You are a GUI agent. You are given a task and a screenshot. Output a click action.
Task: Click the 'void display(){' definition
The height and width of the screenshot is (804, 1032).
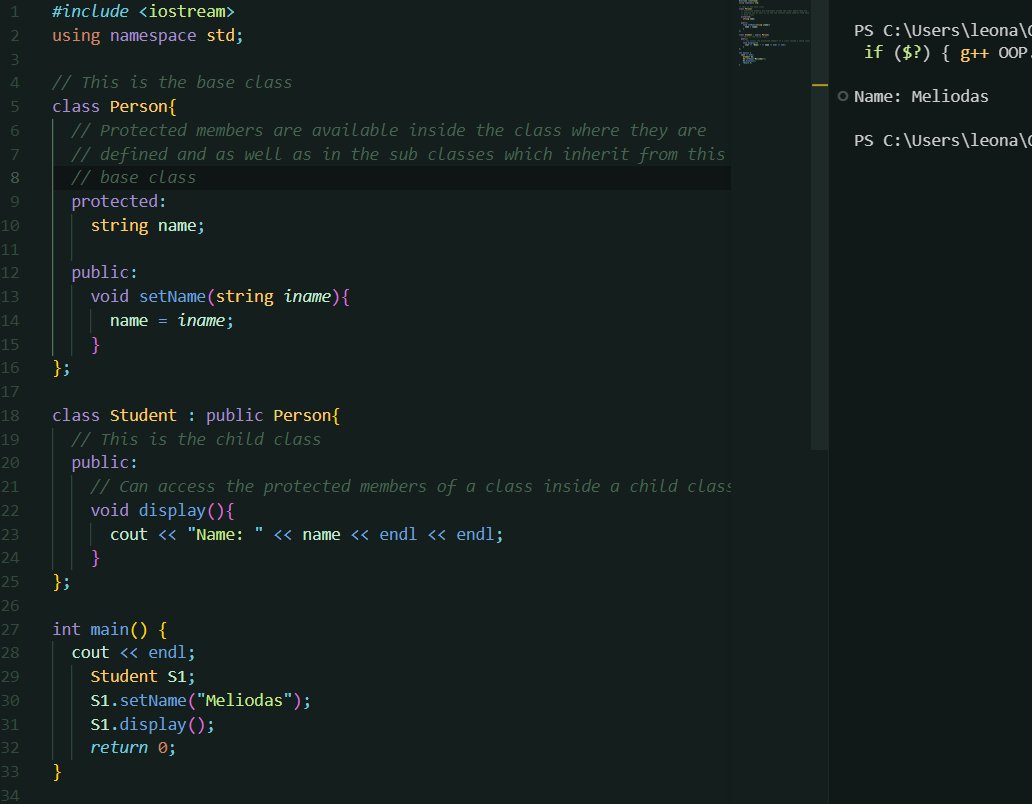[162, 511]
